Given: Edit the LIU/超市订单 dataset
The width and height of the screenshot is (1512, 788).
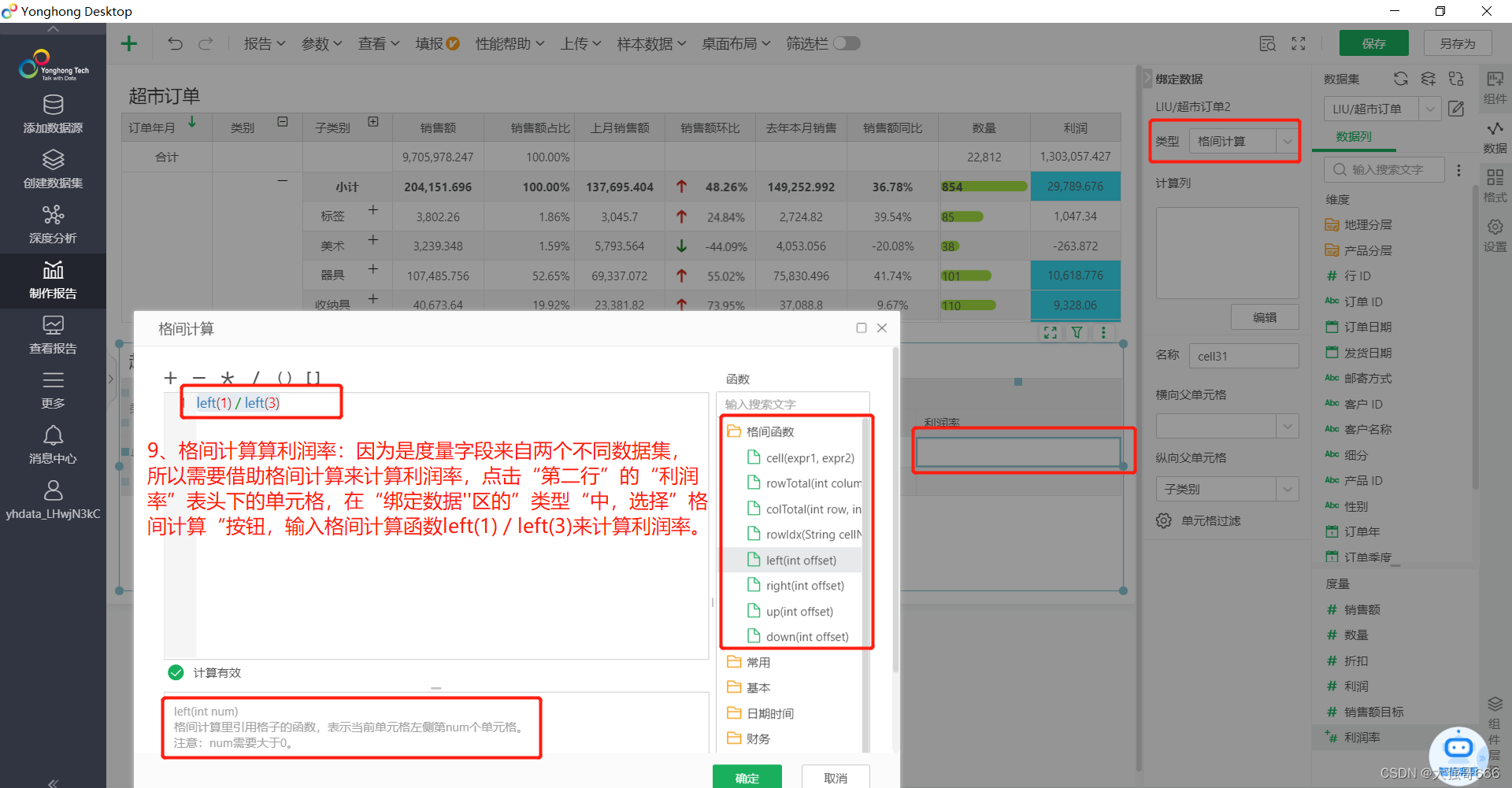Looking at the screenshot, I should point(1456,109).
